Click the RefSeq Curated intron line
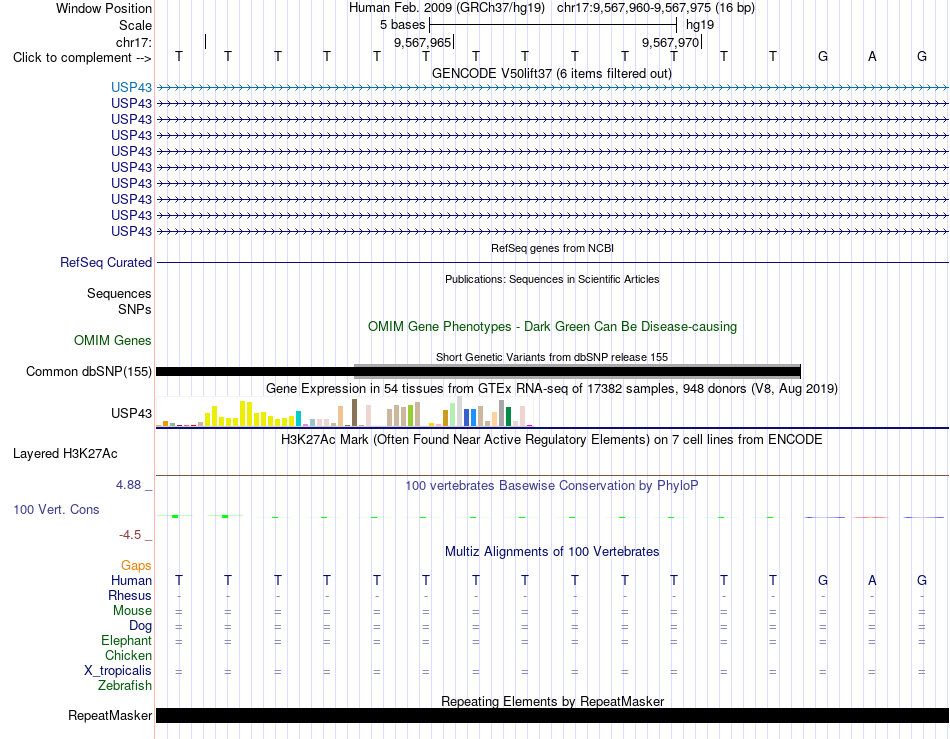 tap(552, 262)
